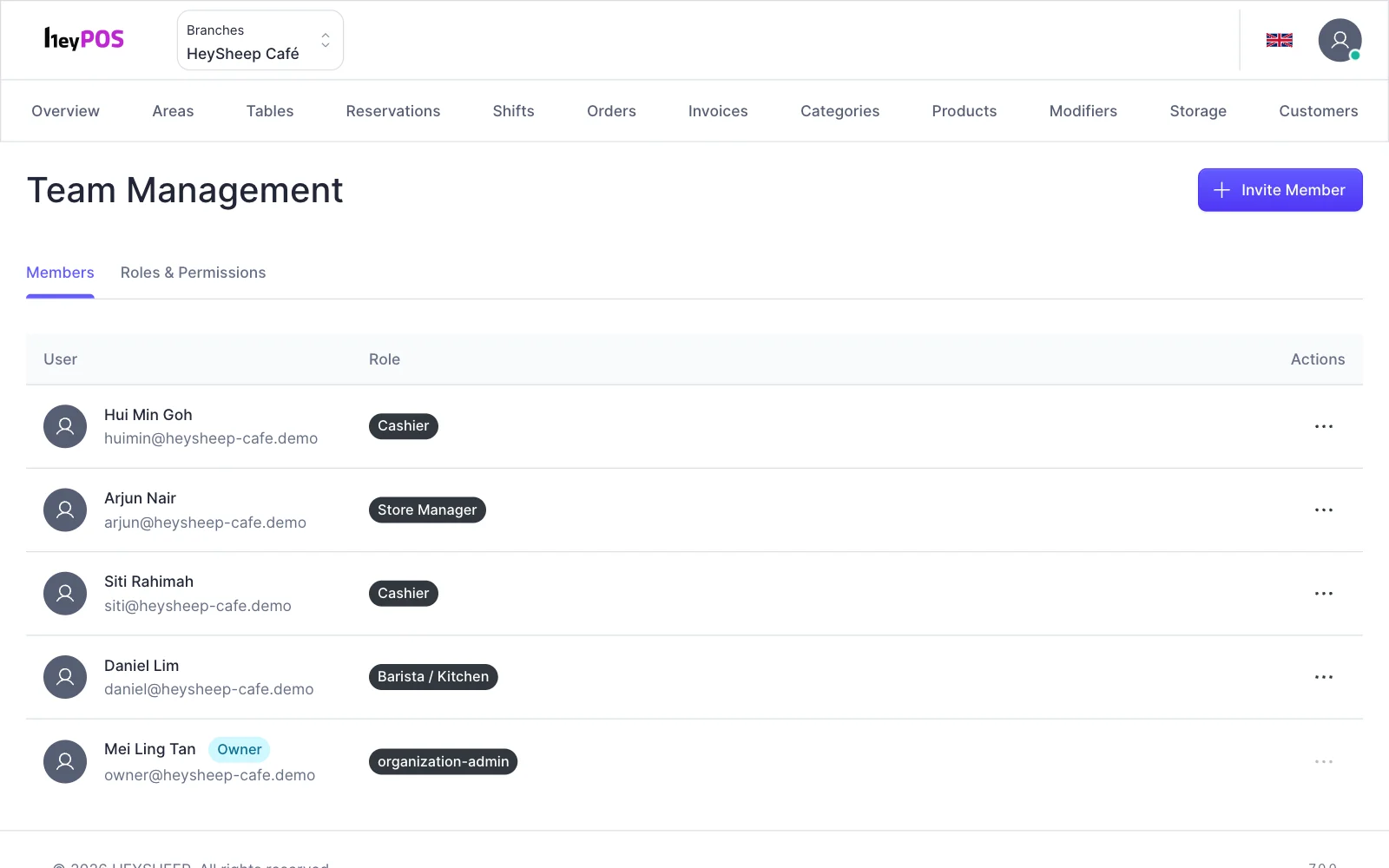This screenshot has width=1389, height=868.
Task: Open the Shifts page
Action: [x=513, y=111]
